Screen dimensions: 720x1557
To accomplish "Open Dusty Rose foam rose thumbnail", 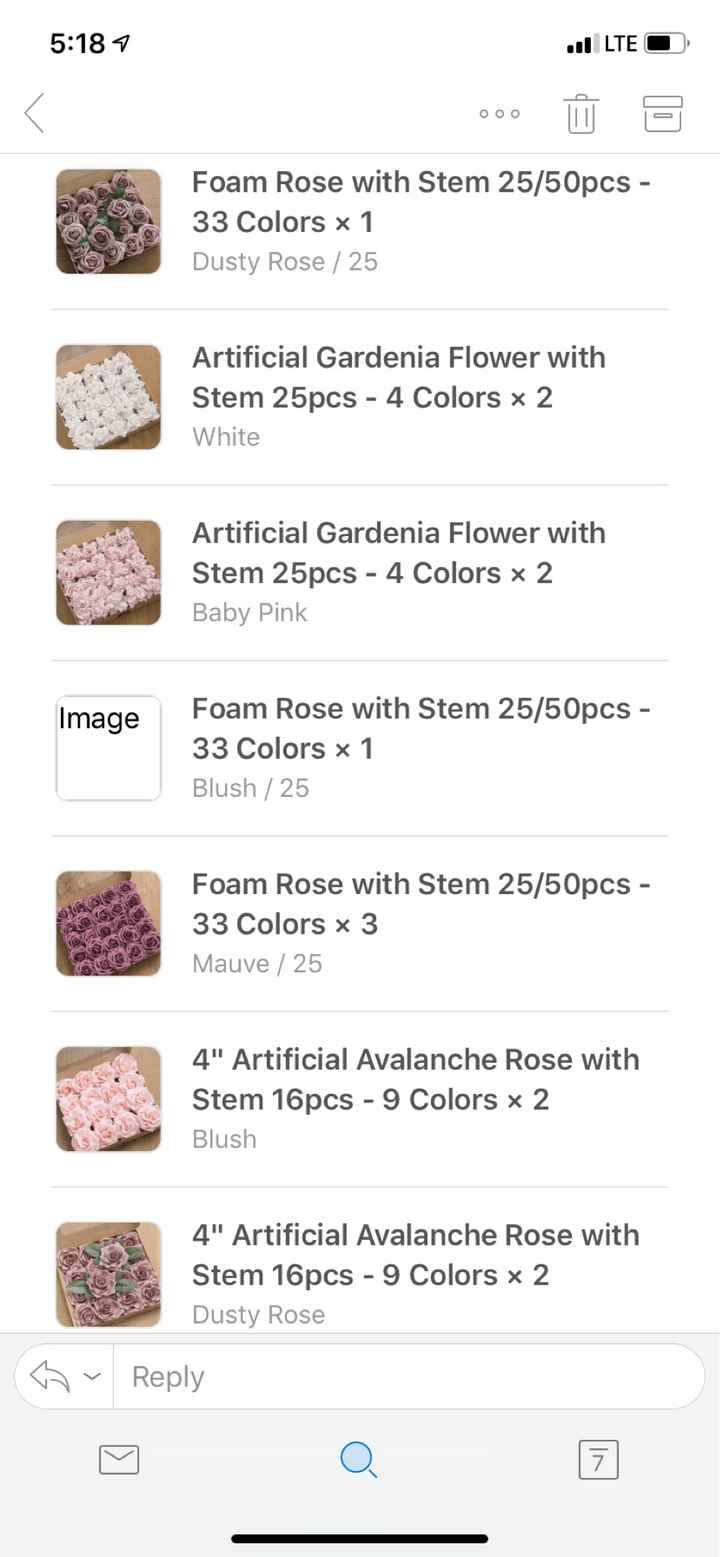I will 108,221.
